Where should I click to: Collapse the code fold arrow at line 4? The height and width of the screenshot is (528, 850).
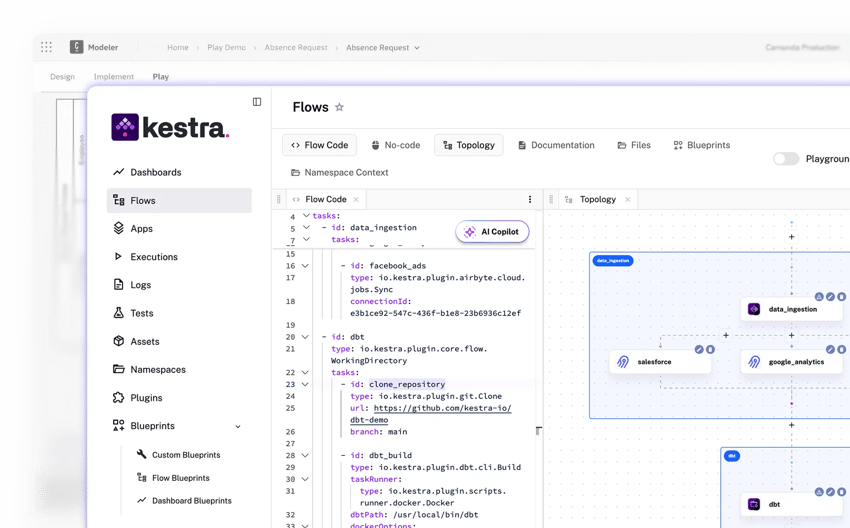(306, 216)
